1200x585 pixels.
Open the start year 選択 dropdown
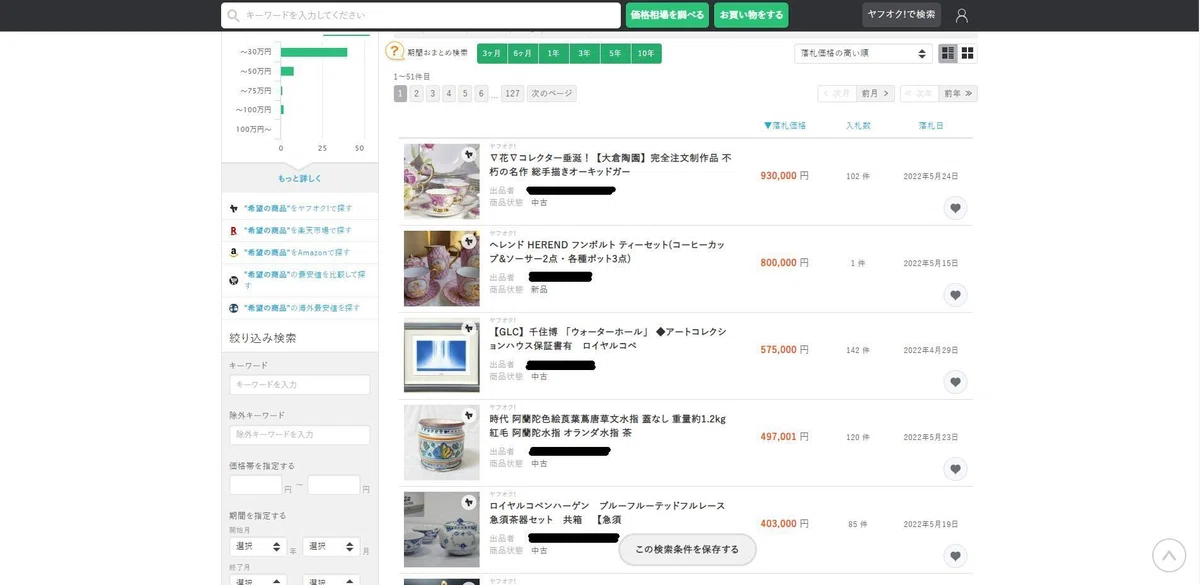[x=258, y=547]
